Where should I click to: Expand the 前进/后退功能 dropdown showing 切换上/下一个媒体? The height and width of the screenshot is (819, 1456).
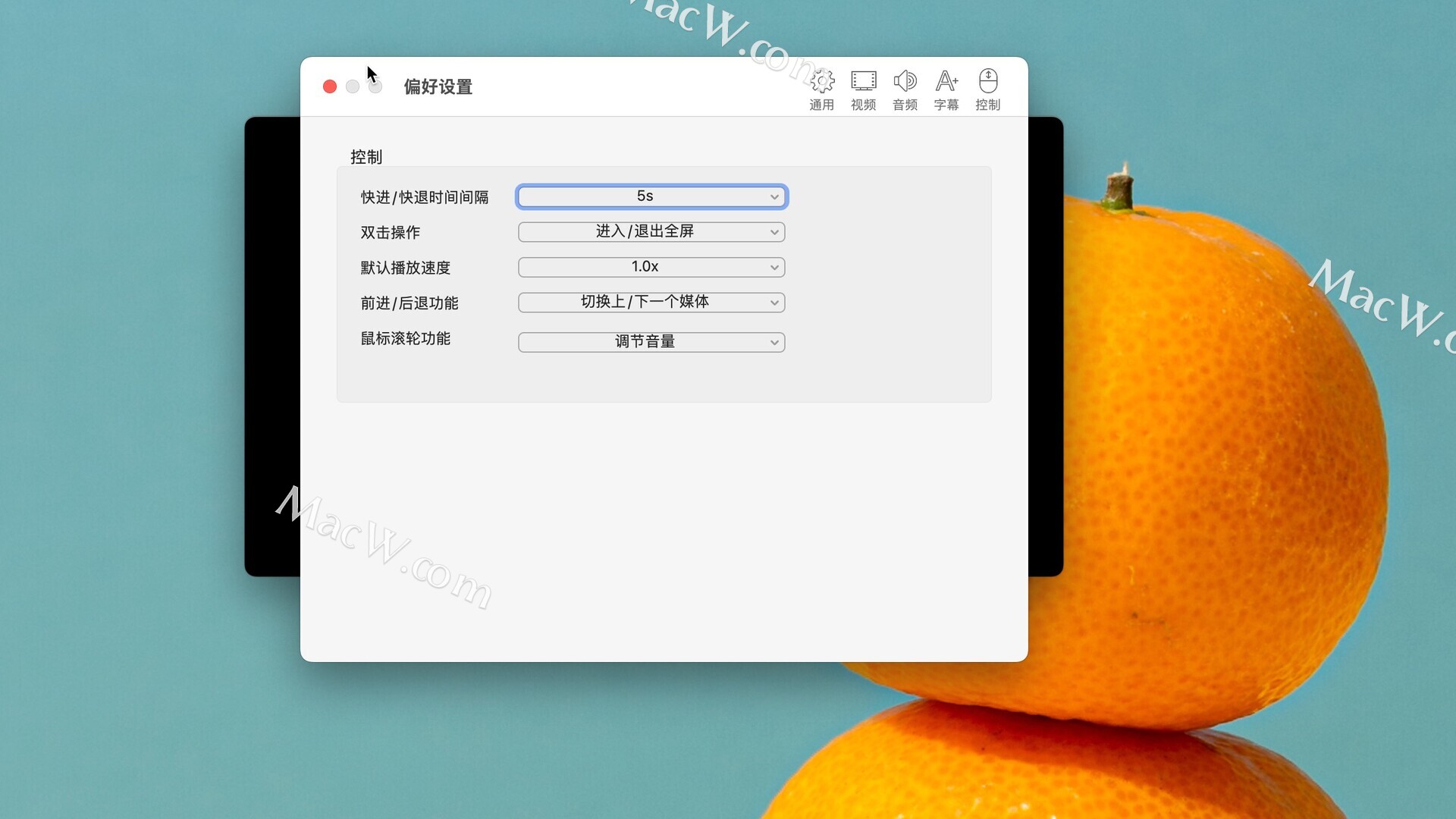pyautogui.click(x=651, y=302)
